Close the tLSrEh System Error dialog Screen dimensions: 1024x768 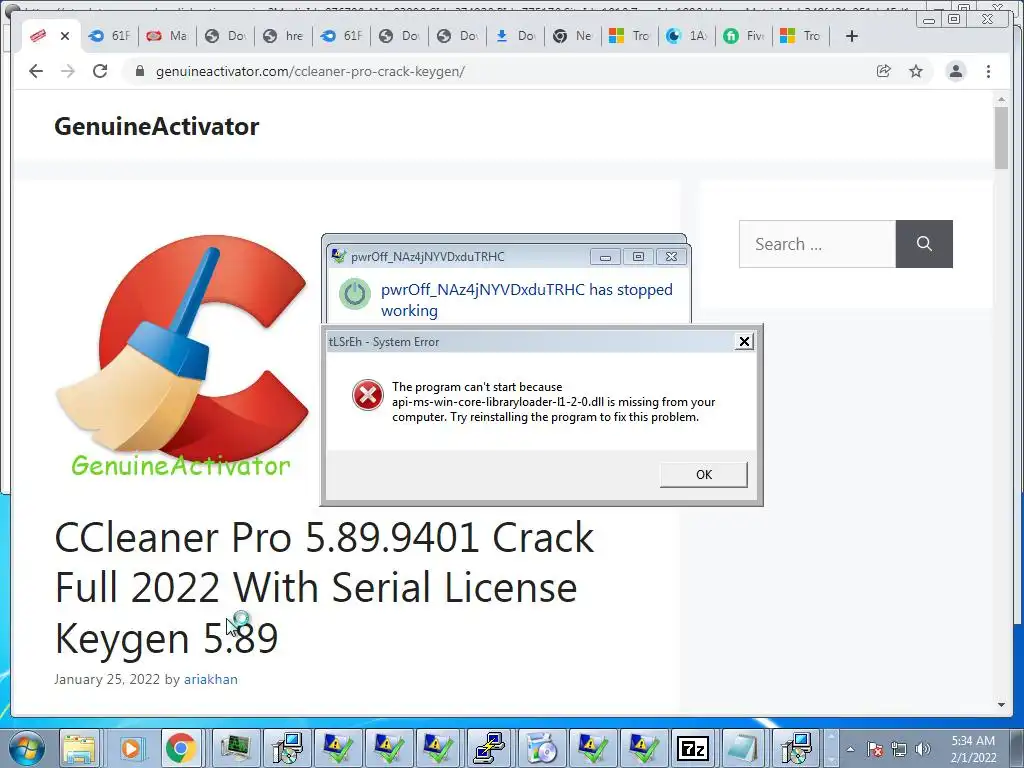click(x=744, y=342)
